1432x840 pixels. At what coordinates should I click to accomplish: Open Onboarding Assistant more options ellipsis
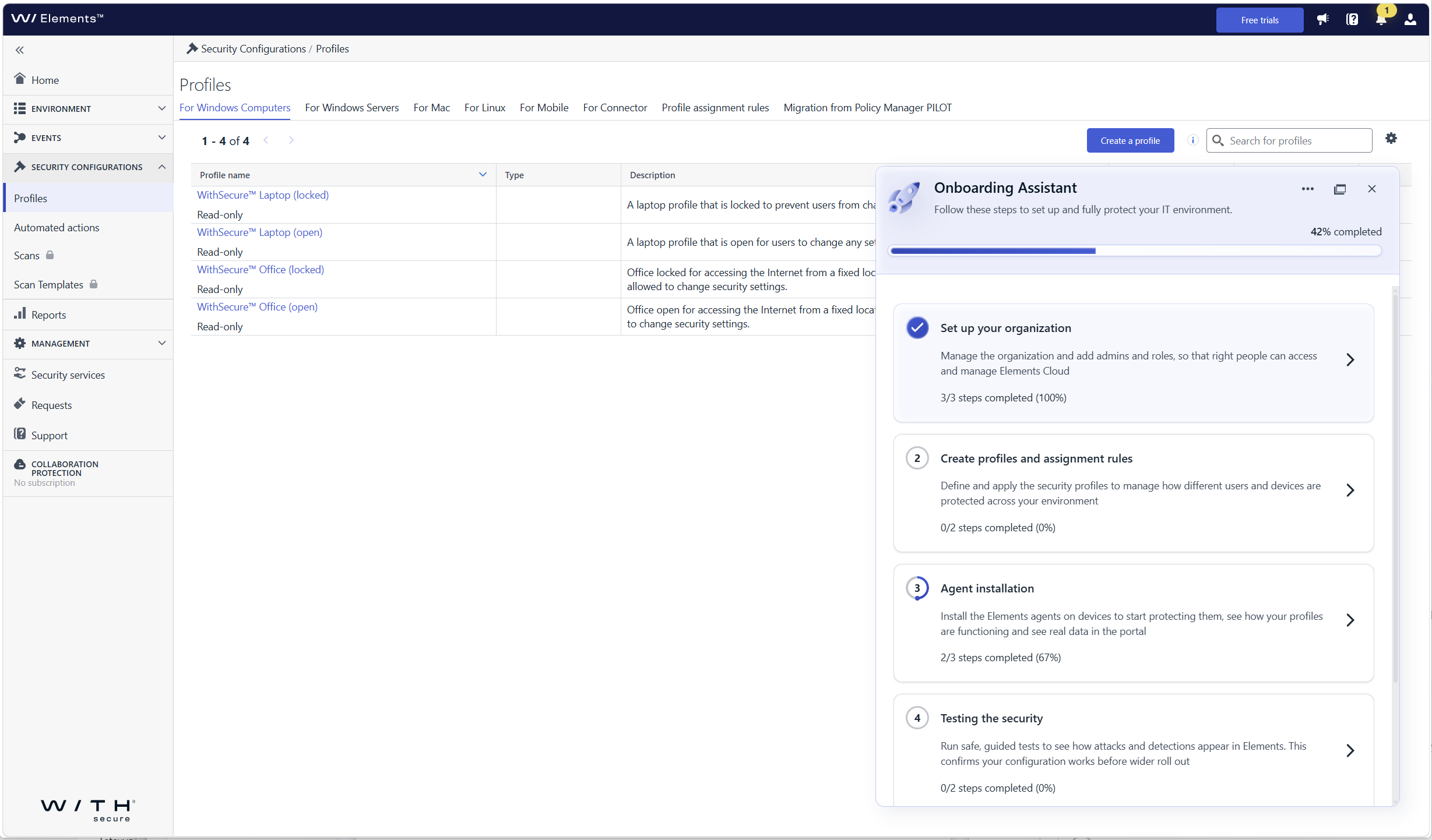[1307, 189]
